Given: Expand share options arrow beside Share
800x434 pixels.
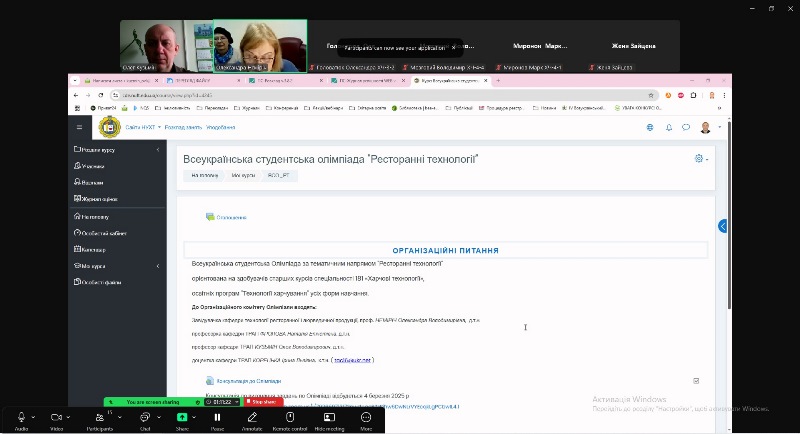Looking at the screenshot, I should [194, 417].
